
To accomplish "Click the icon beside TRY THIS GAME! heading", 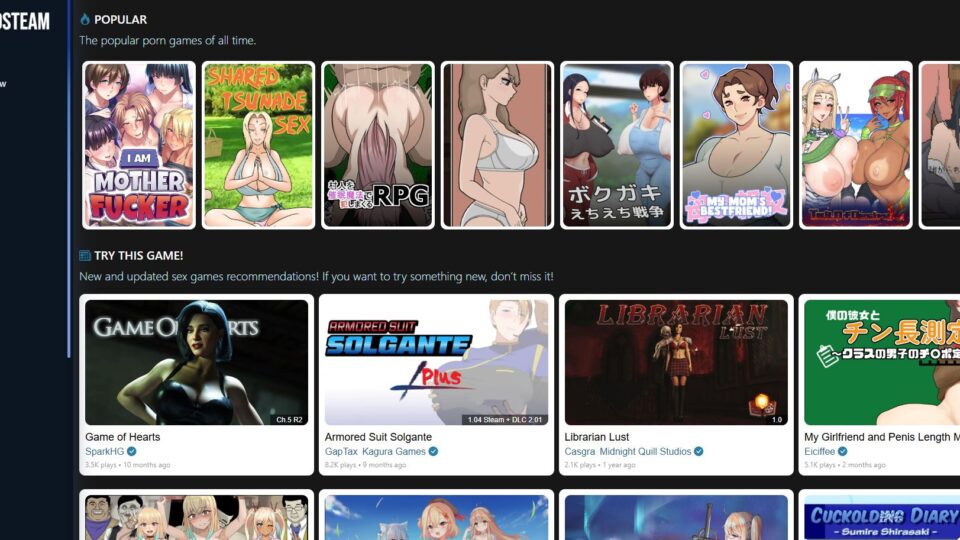I will click(x=84, y=255).
